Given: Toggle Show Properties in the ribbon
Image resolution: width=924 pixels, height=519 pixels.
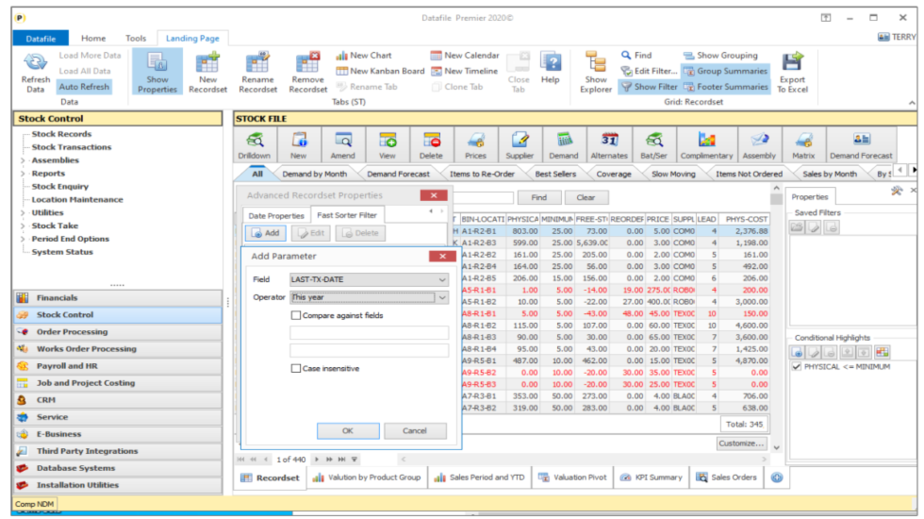Looking at the screenshot, I should [157, 72].
